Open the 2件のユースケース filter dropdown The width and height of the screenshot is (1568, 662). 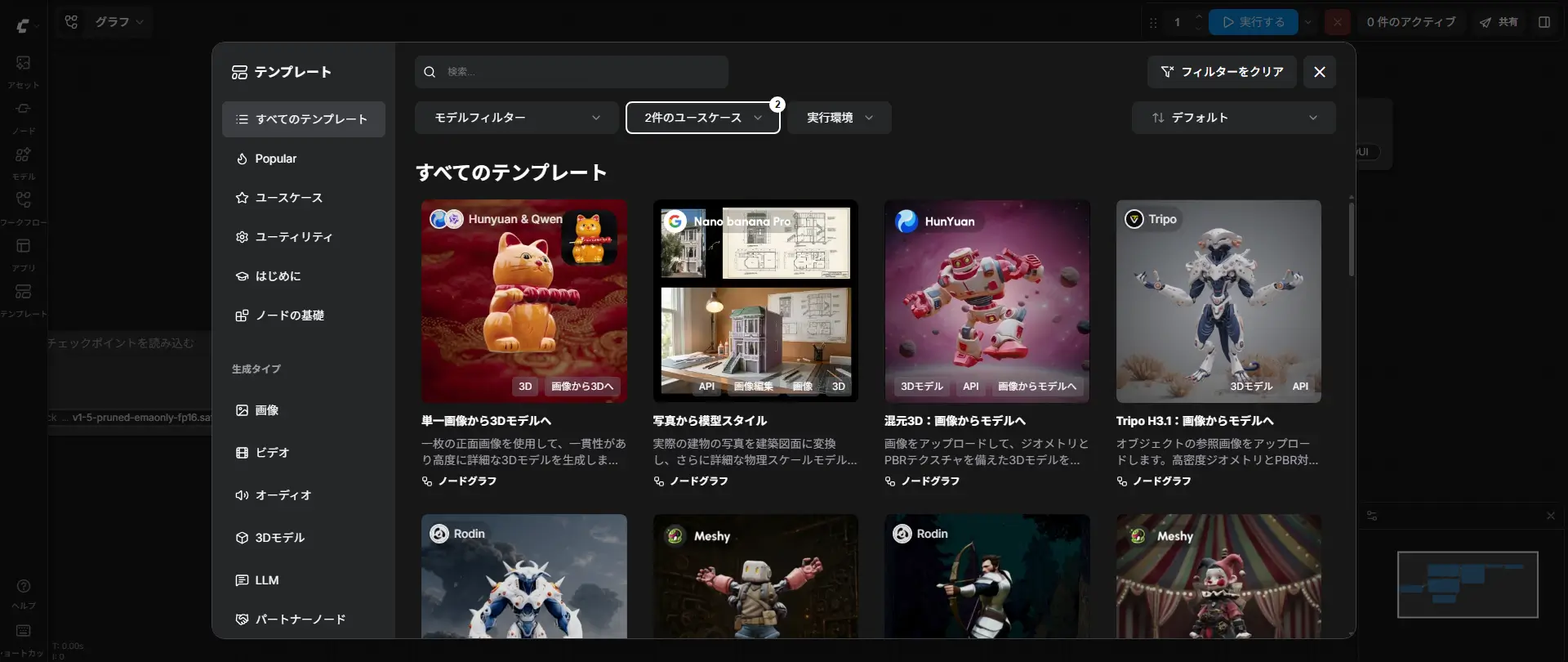point(703,118)
